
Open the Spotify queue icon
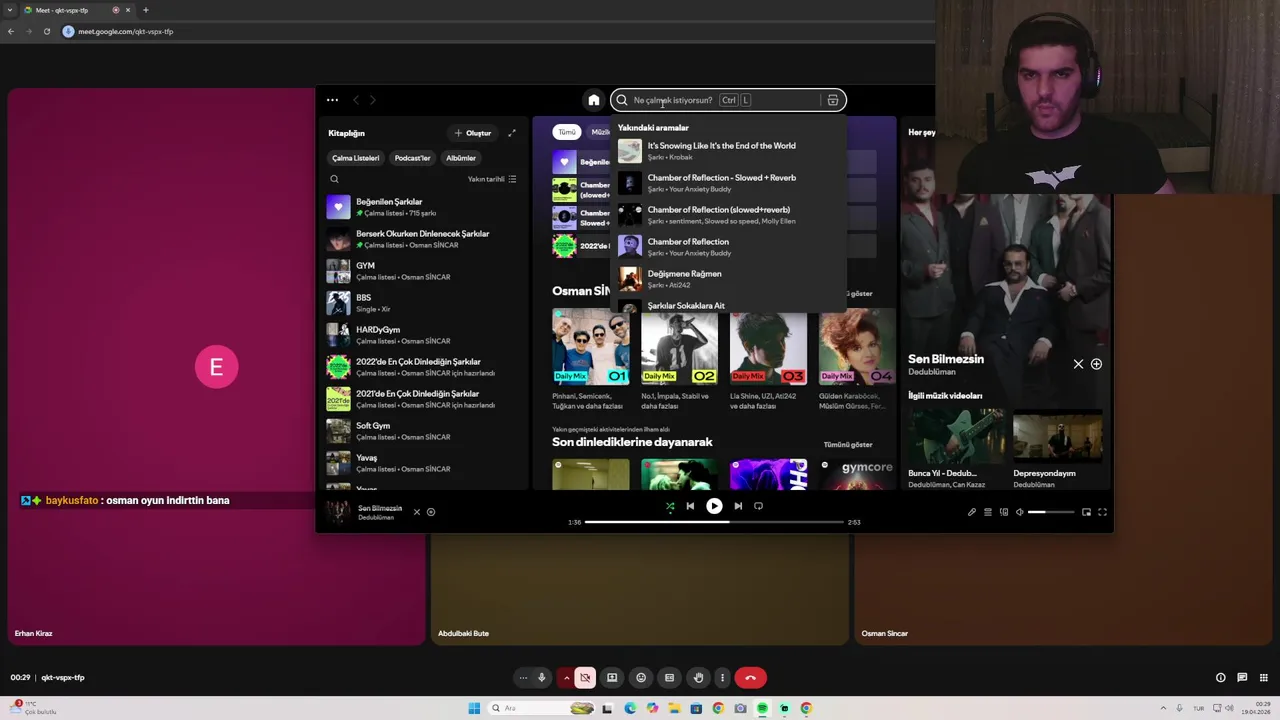pyautogui.click(x=988, y=512)
